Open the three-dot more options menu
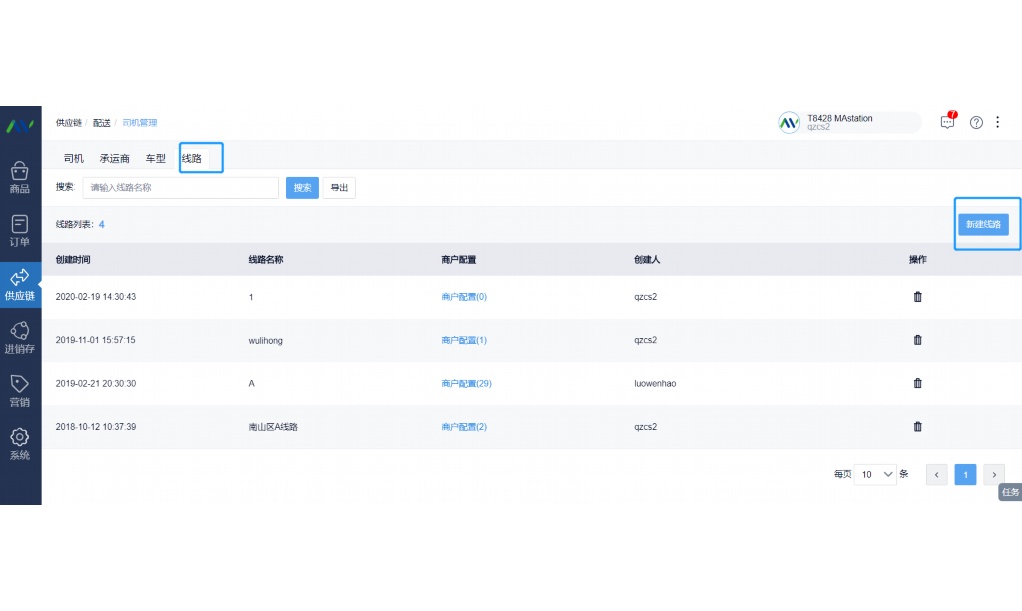Viewport: 1022px width, 611px height. point(997,122)
